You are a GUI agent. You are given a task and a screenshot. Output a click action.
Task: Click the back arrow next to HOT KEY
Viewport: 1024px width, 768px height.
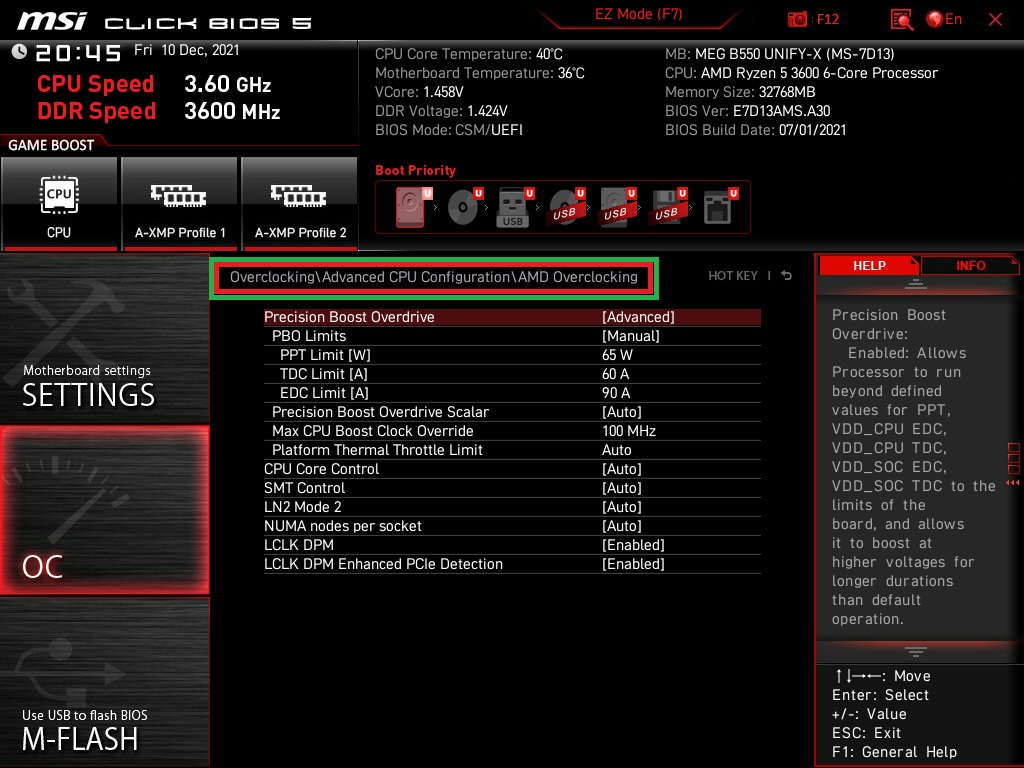787,276
